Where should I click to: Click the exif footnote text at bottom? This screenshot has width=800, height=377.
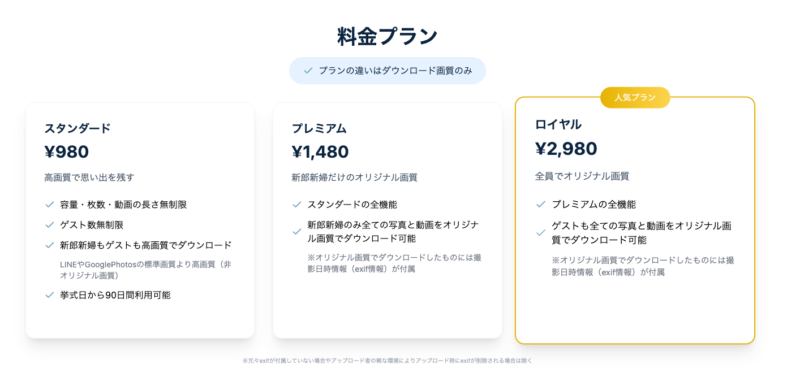click(x=387, y=361)
